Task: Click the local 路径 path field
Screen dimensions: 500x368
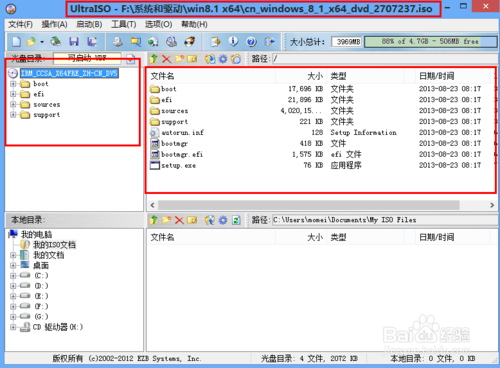Action: pos(385,220)
